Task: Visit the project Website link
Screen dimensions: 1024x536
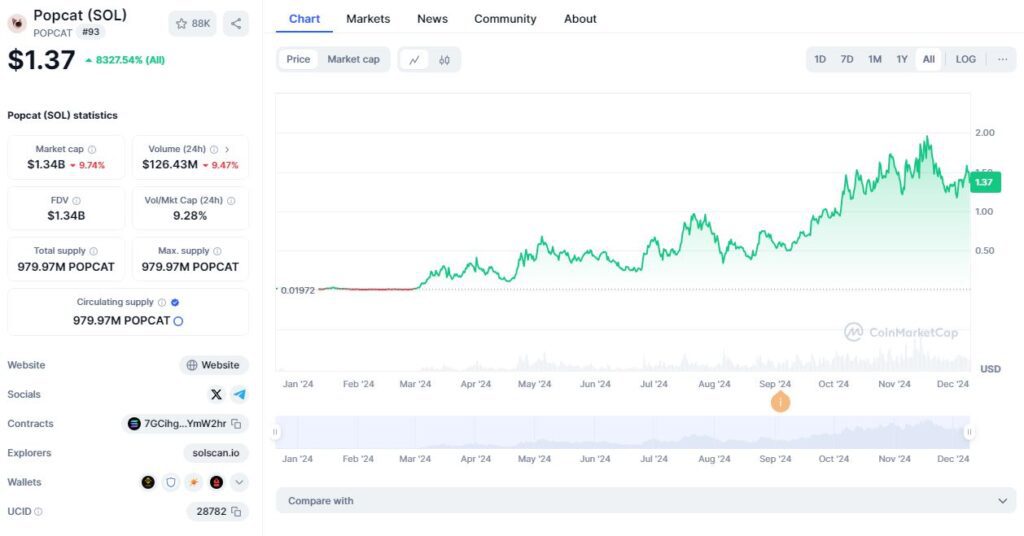Action: click(x=214, y=365)
